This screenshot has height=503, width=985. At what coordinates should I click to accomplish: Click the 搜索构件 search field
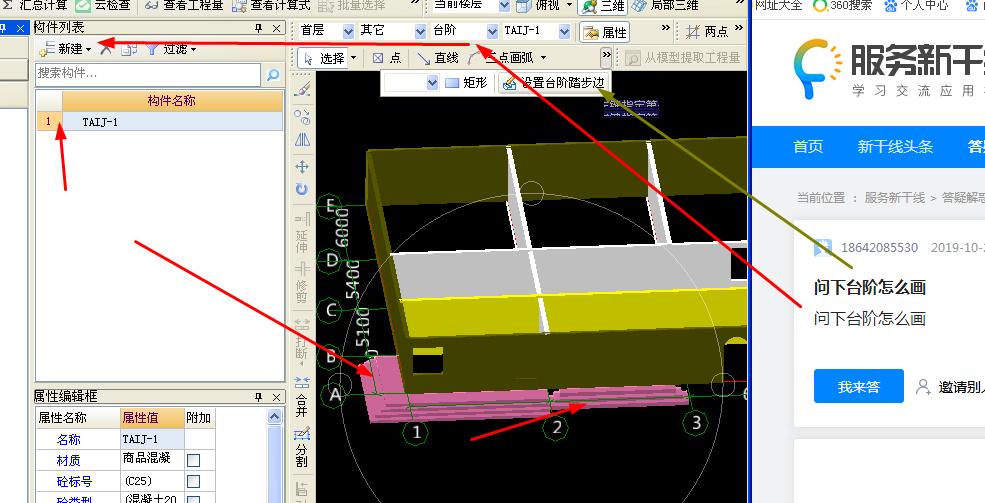[148, 74]
